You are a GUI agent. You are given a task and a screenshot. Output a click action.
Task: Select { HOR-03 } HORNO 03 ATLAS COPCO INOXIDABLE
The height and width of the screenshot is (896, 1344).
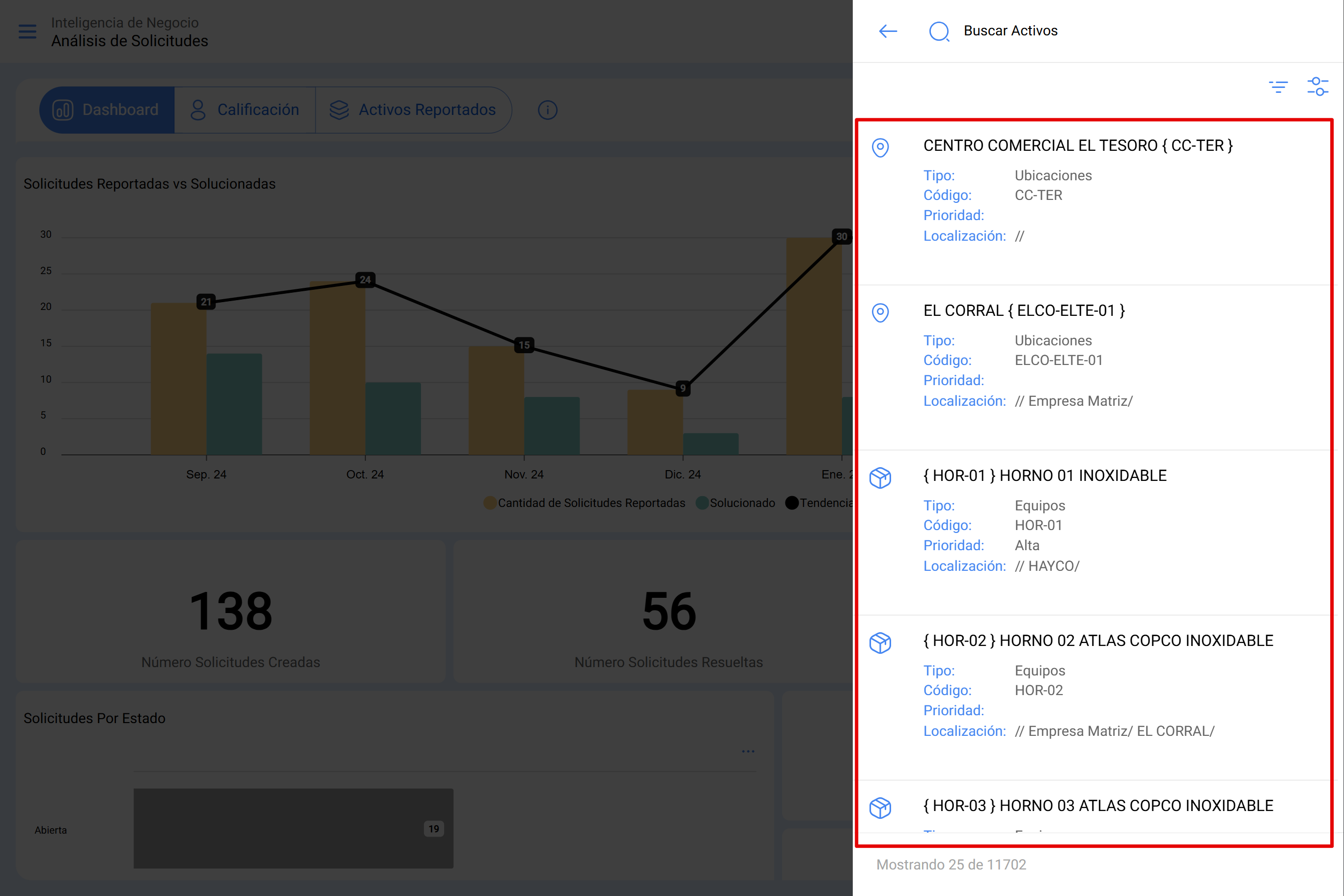(1095, 807)
